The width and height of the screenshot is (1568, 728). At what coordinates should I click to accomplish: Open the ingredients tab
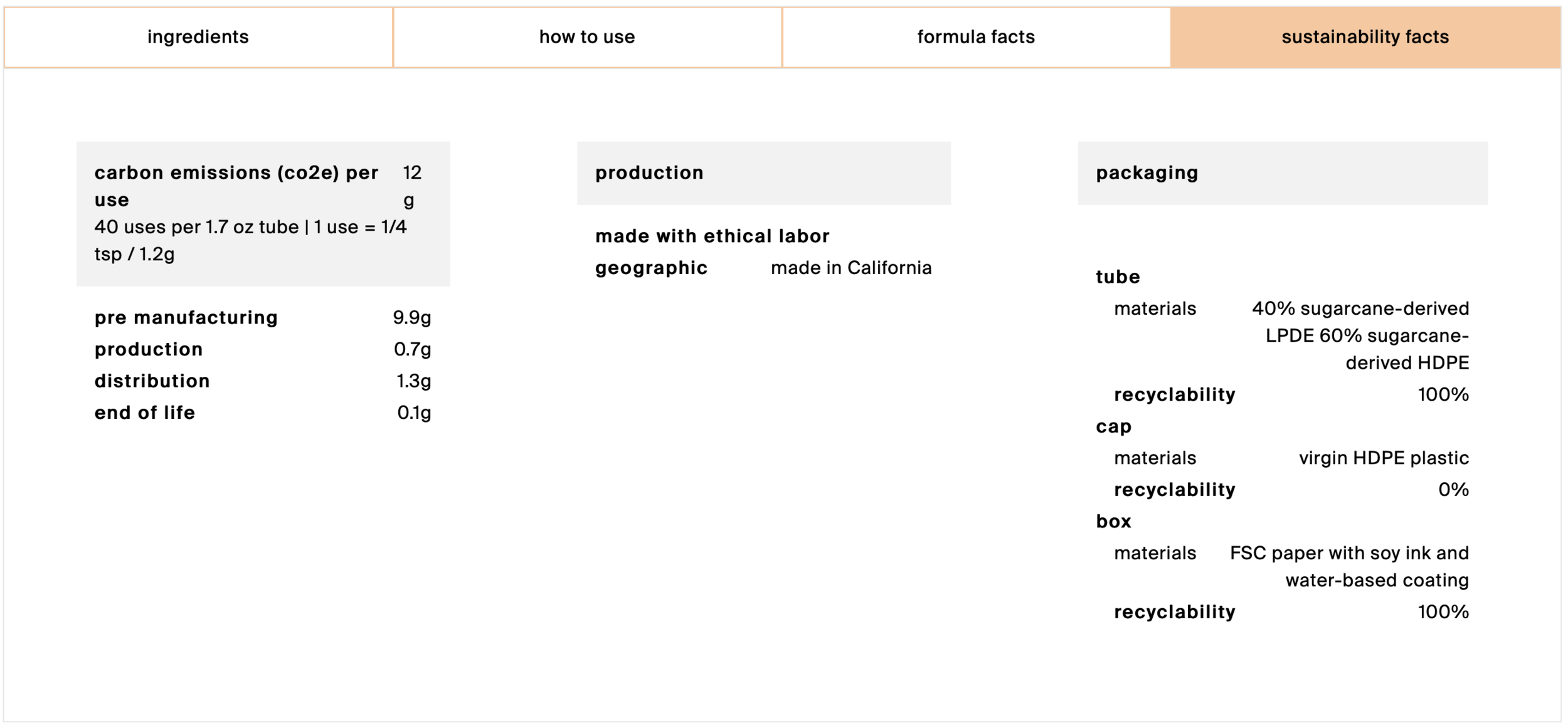pos(198,37)
